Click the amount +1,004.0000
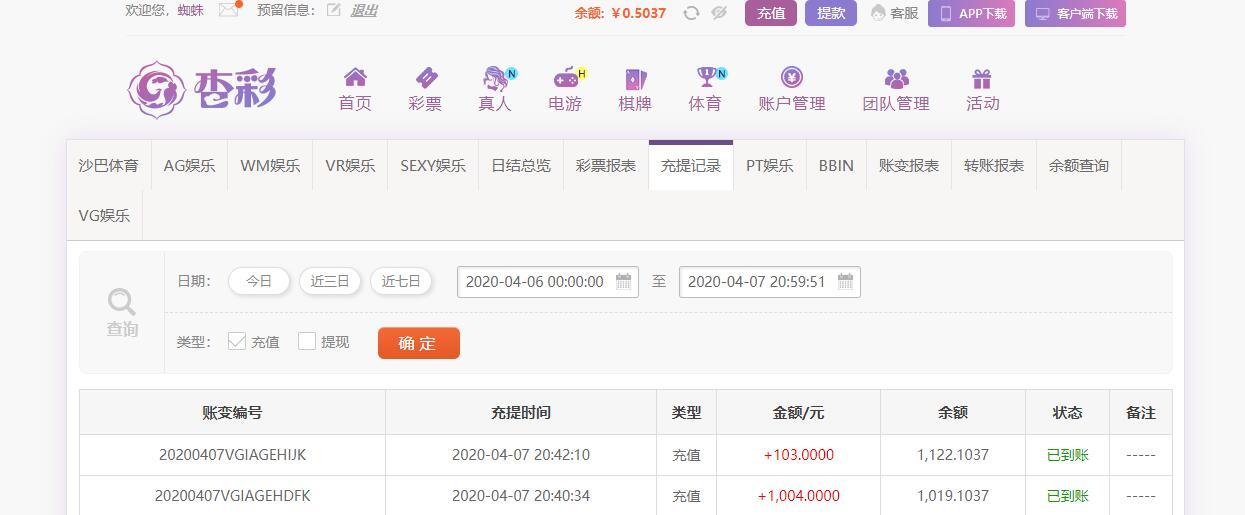The height and width of the screenshot is (515, 1245). pyautogui.click(x=799, y=495)
